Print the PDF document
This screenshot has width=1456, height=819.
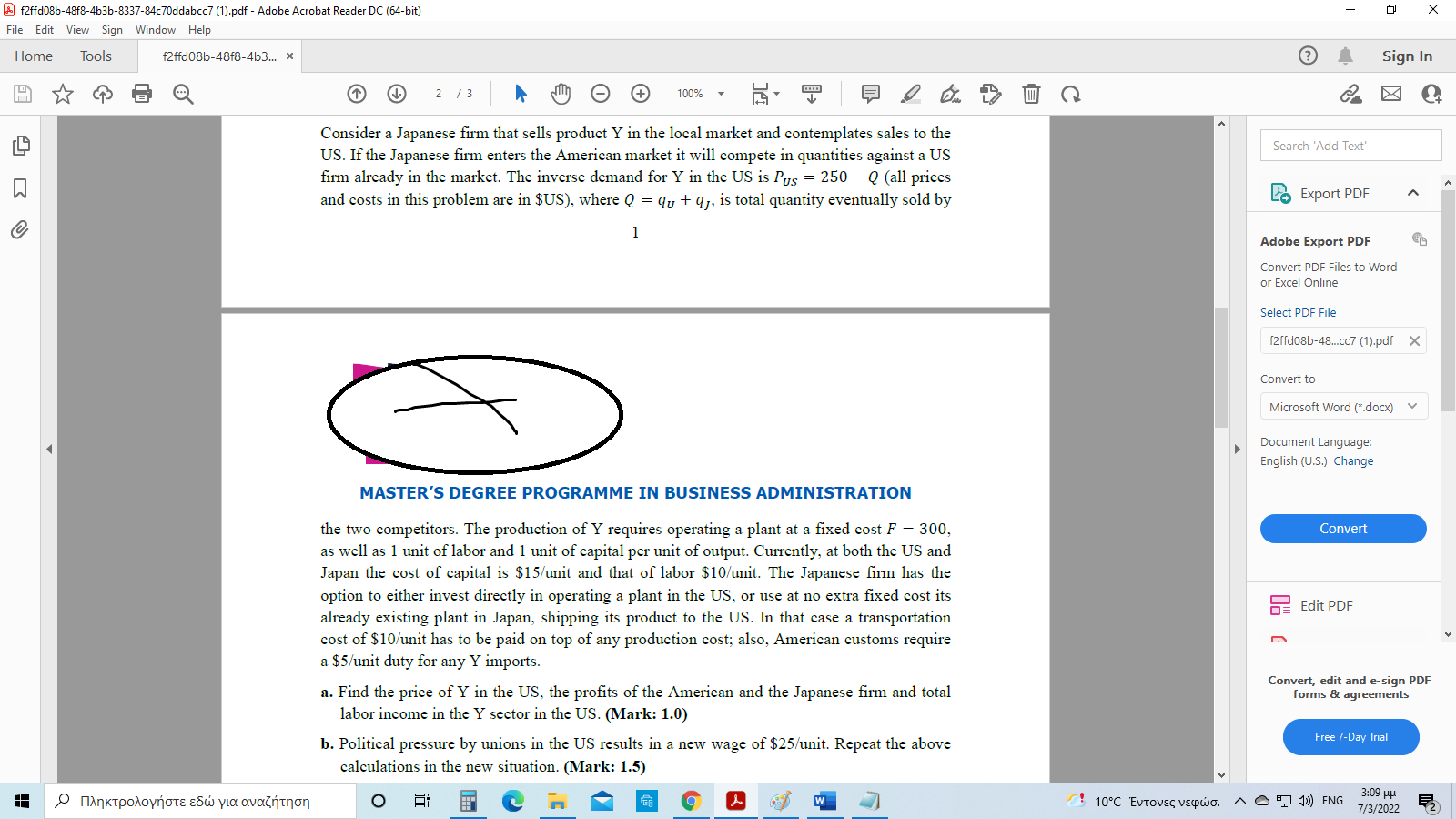pyautogui.click(x=142, y=94)
